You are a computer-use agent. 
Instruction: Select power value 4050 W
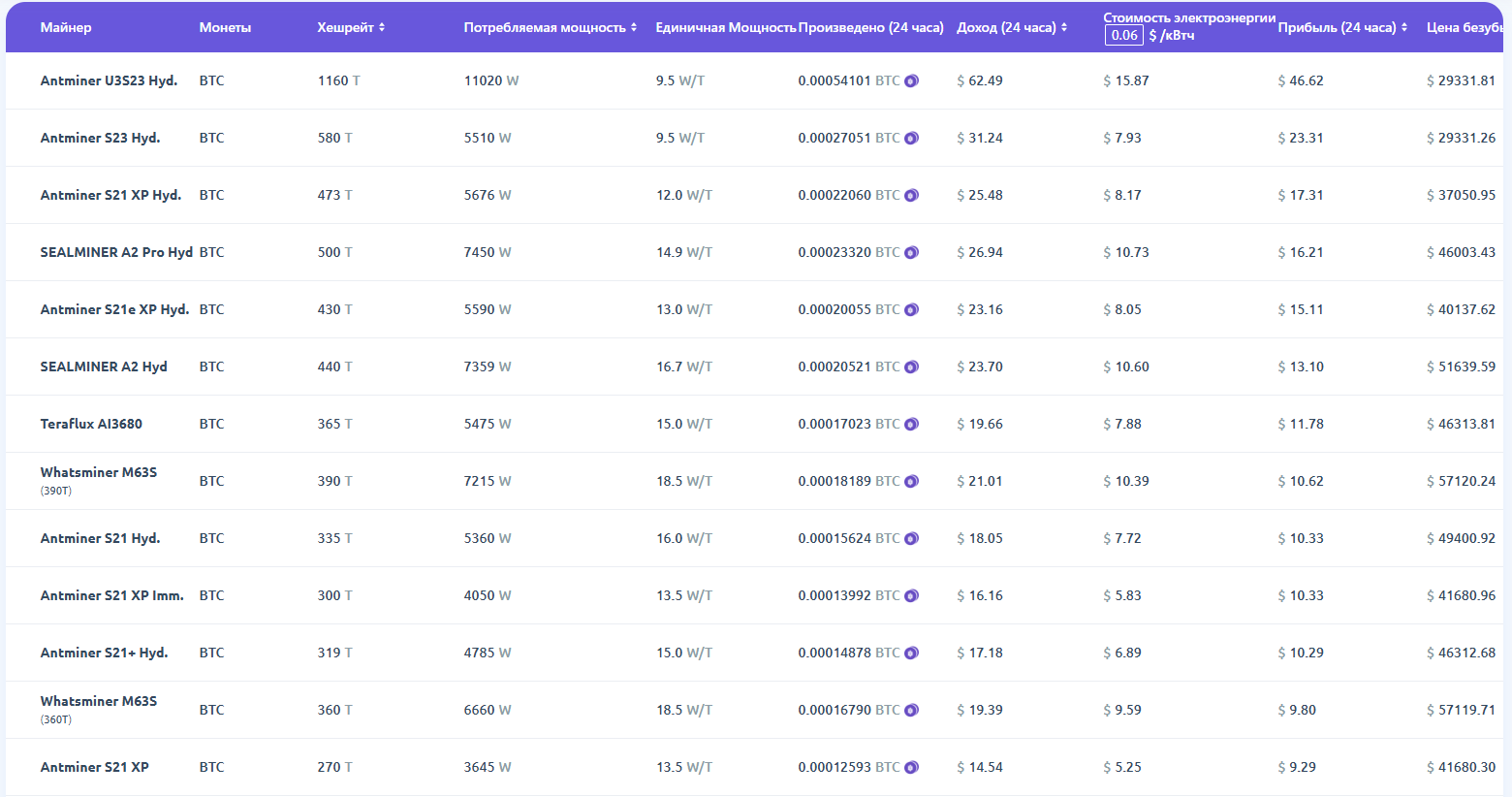pos(488,595)
